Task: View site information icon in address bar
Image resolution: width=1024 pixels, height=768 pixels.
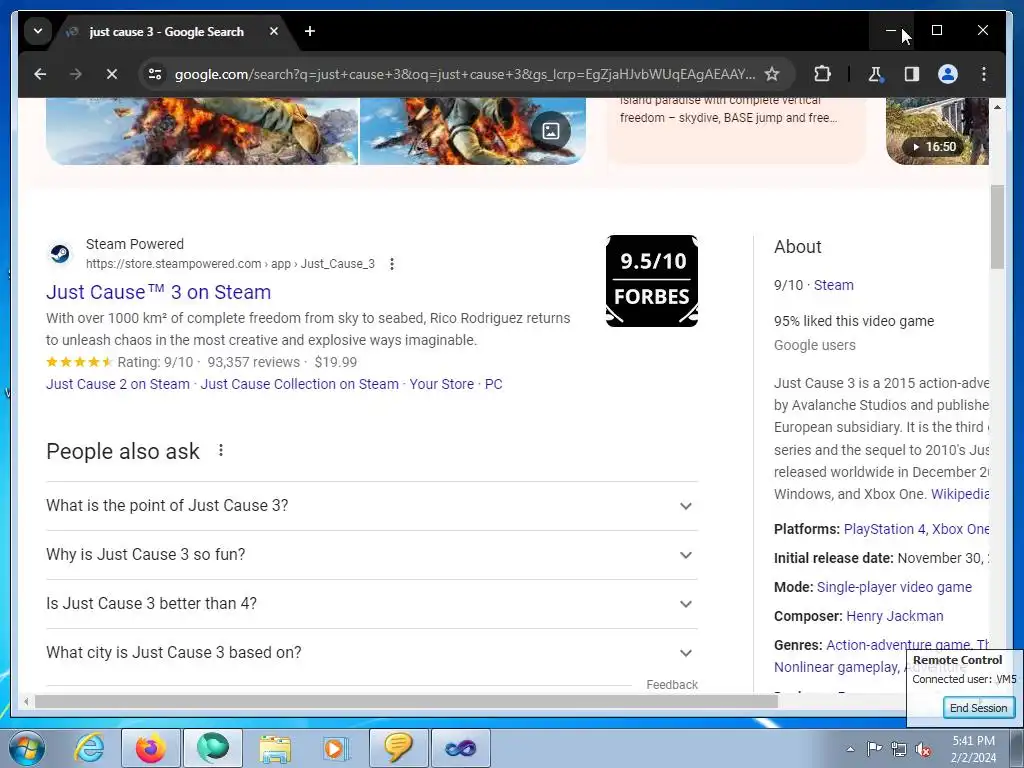Action: point(155,74)
